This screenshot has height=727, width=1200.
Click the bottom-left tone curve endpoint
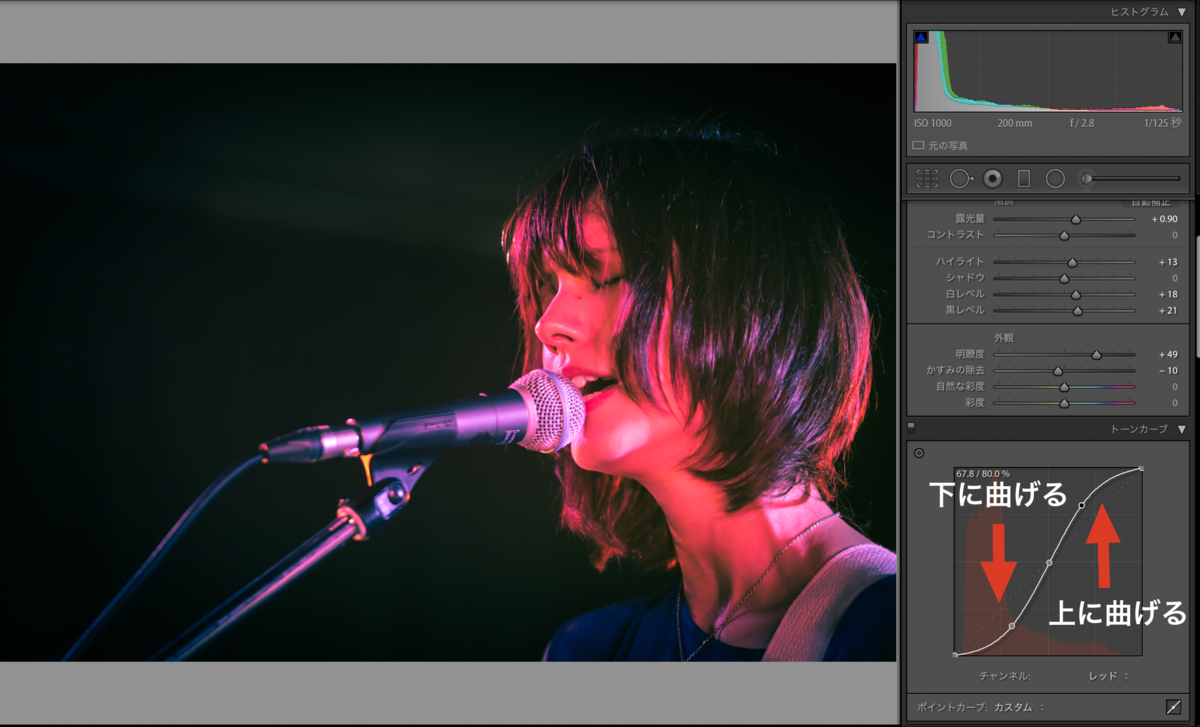(x=957, y=654)
